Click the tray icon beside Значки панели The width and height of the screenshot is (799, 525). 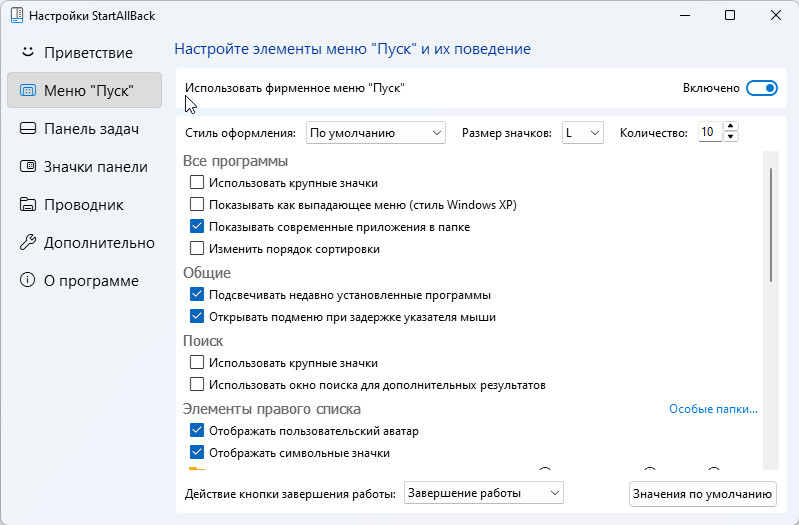[28, 166]
